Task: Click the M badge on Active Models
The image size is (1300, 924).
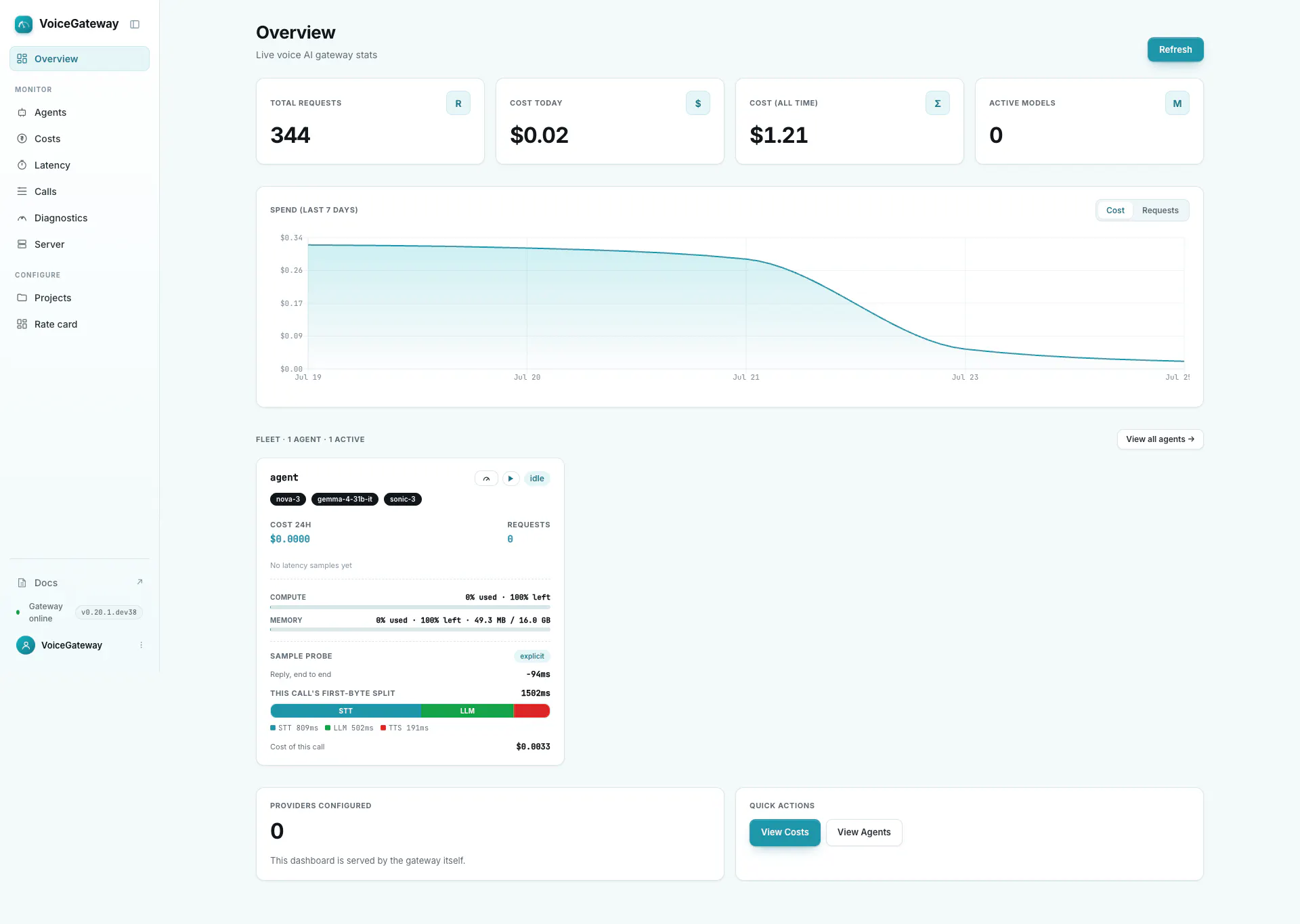Action: 1177,104
